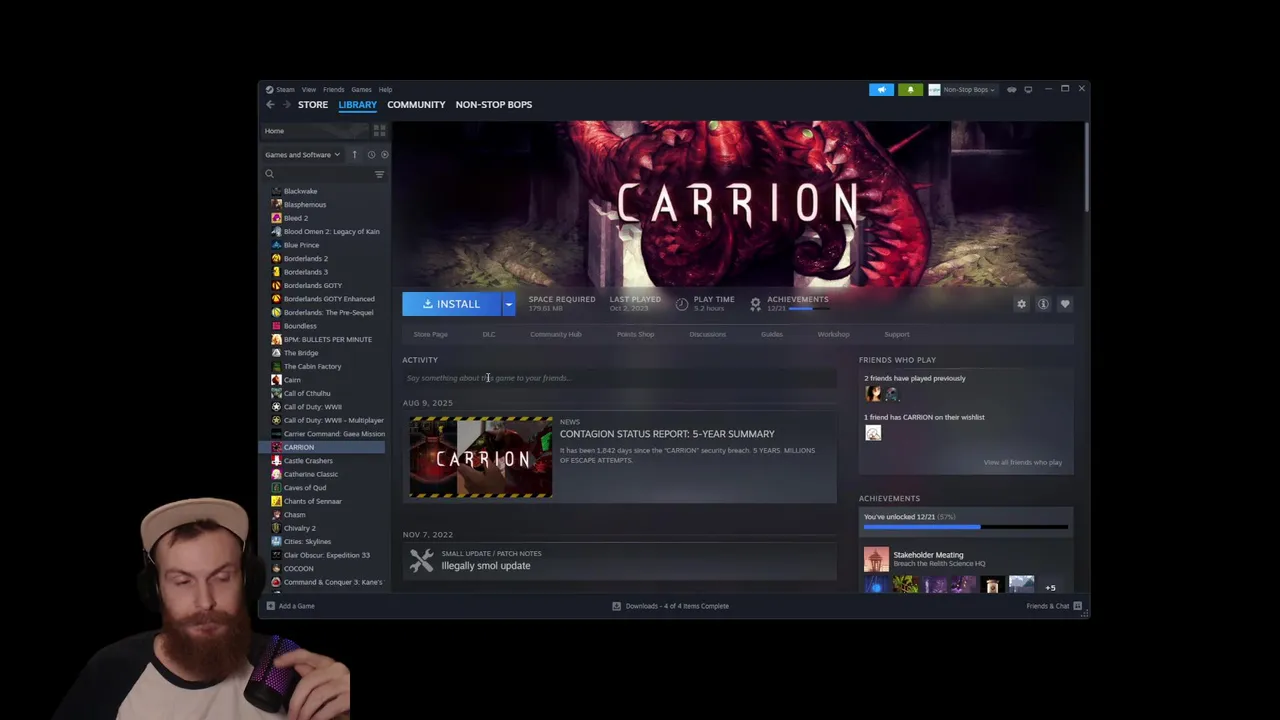Open Downloads 4 of 4 Items Complete
Viewport: 1280px width, 720px height.
[670, 606]
